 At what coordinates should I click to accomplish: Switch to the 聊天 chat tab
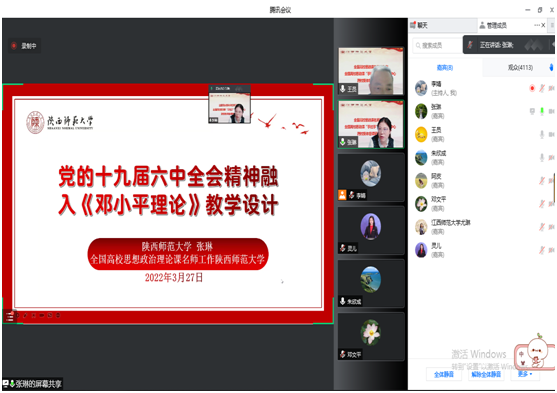(442, 25)
